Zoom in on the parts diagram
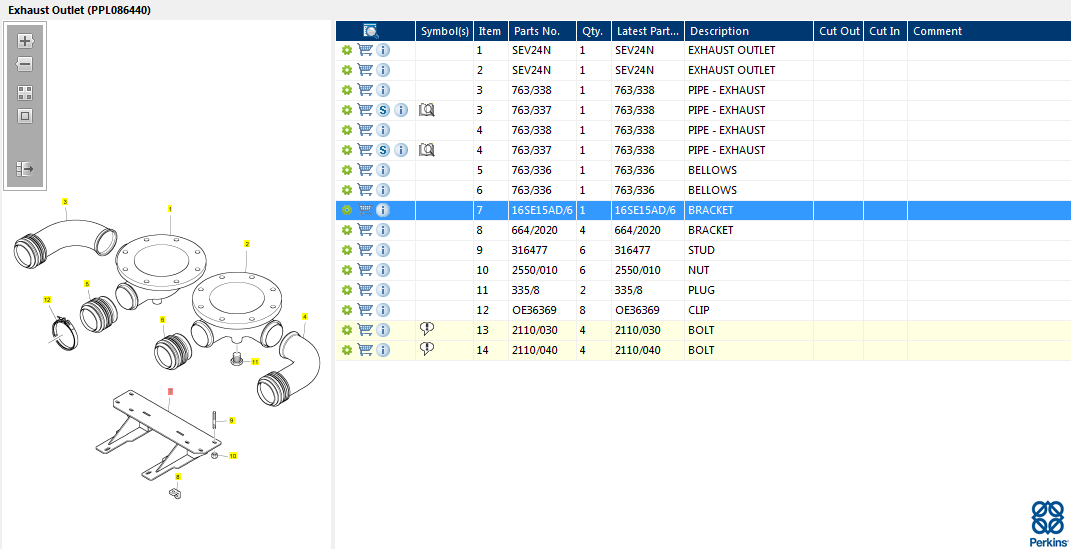Image resolution: width=1071 pixels, height=549 pixels. pos(25,41)
